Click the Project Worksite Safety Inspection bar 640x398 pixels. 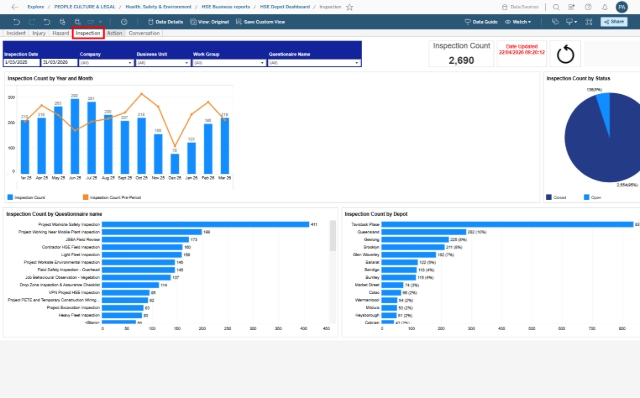[x=205, y=225]
